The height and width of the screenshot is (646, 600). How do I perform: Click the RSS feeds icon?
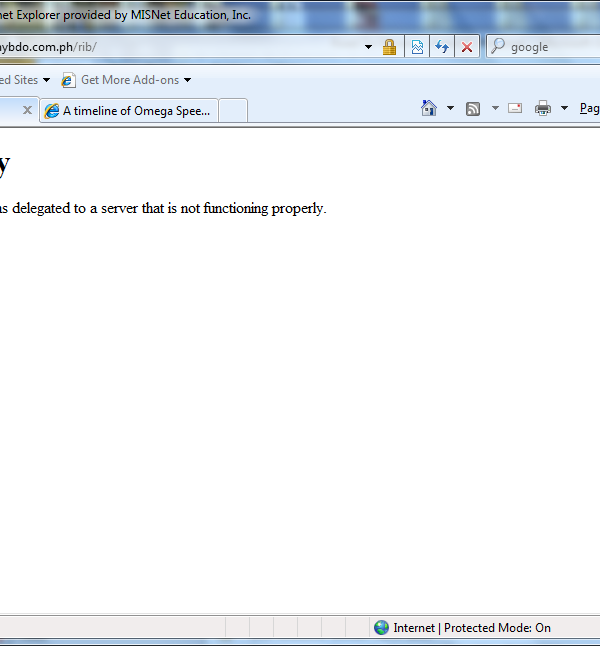coord(473,109)
